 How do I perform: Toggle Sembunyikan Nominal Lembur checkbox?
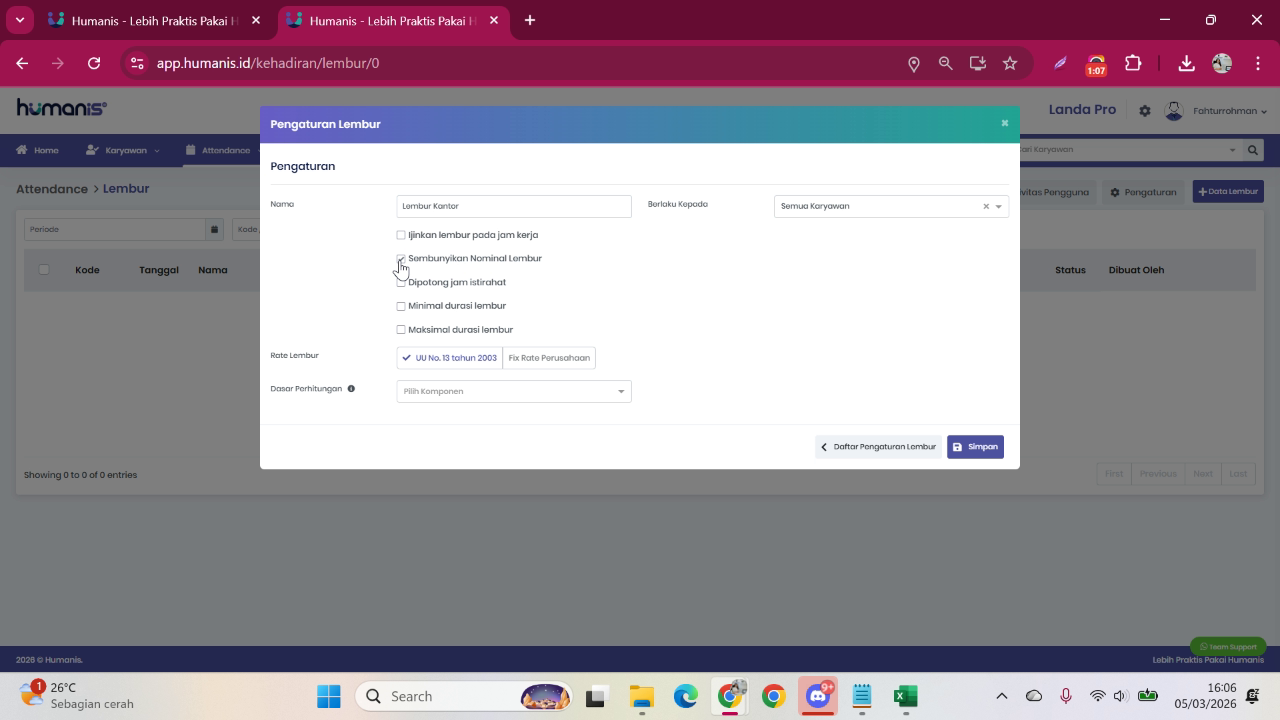pos(401,258)
